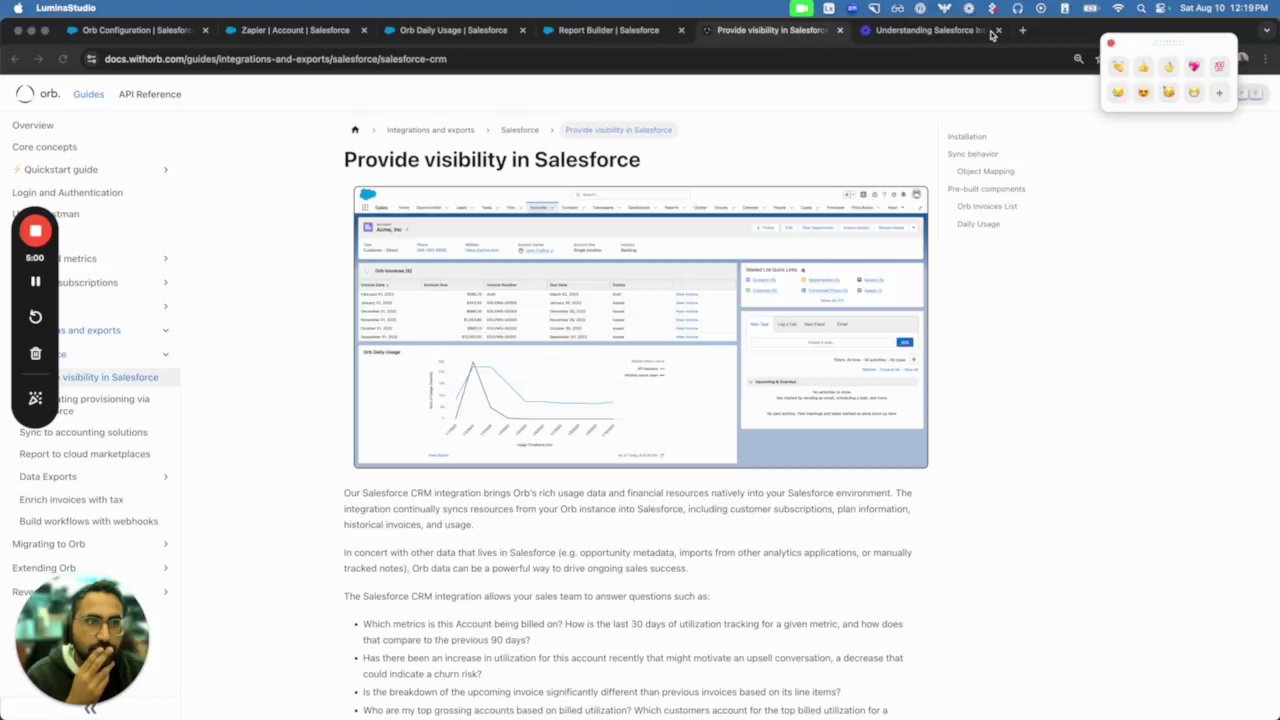Collapse the sidebar with double-chevron icon
This screenshot has width=1280, height=720.
click(90, 709)
